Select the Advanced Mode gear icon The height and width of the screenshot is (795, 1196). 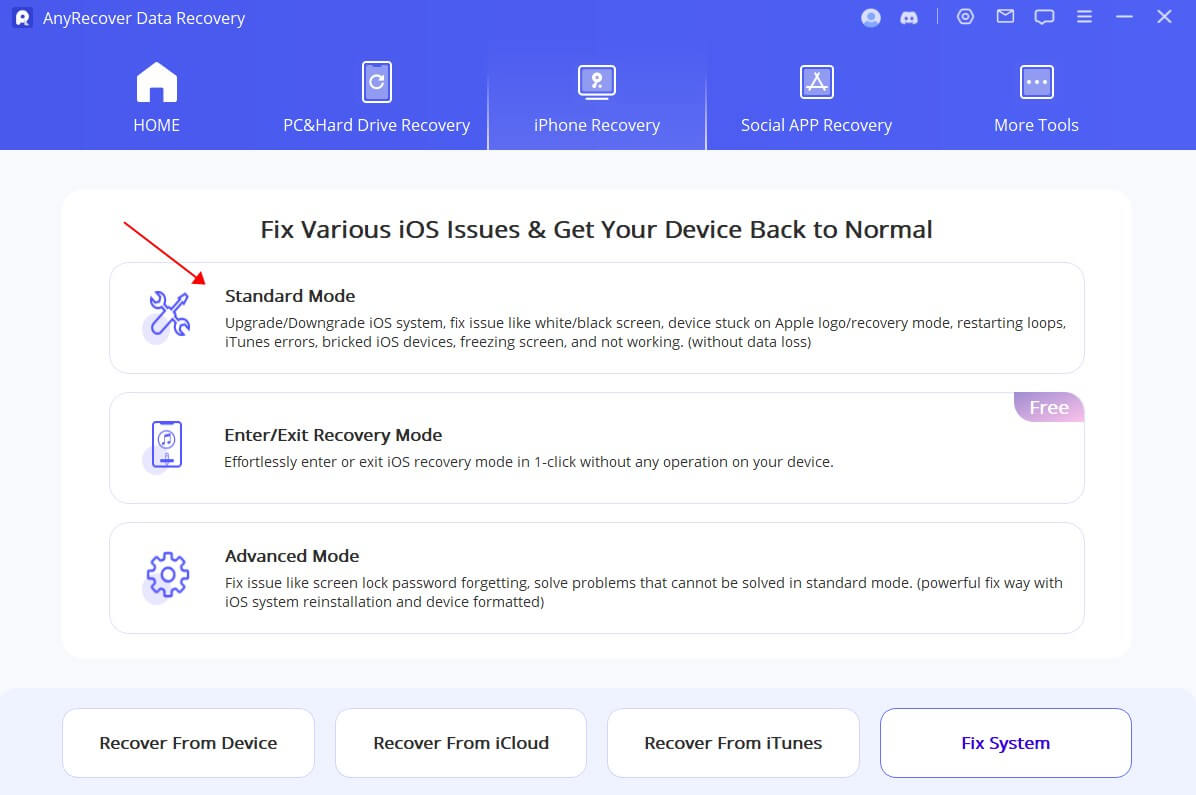coord(167,576)
